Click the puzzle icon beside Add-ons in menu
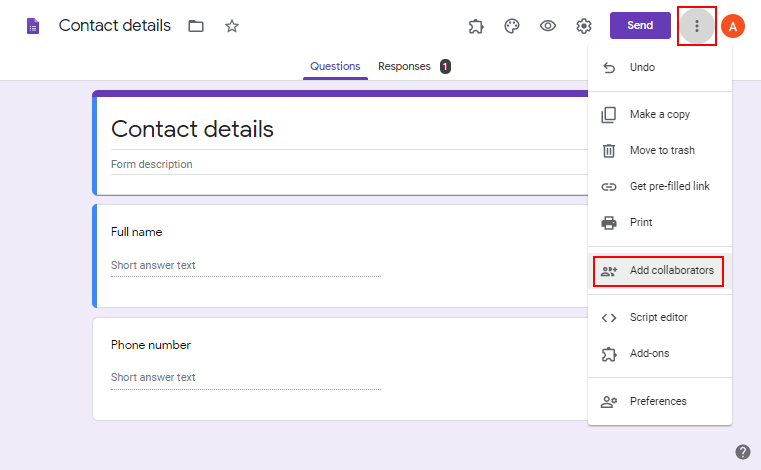Viewport: 761px width, 470px height. pyautogui.click(x=609, y=354)
